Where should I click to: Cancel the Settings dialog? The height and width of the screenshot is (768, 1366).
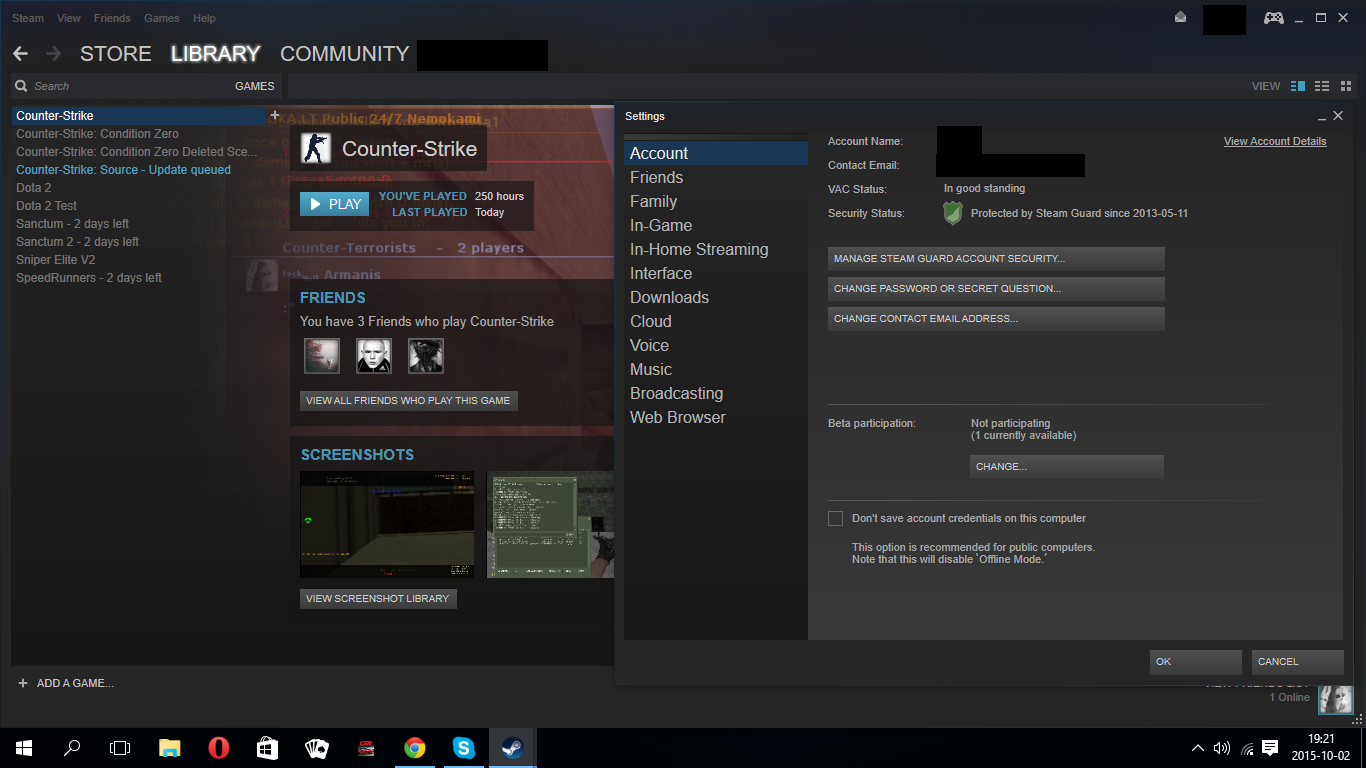(x=1298, y=662)
